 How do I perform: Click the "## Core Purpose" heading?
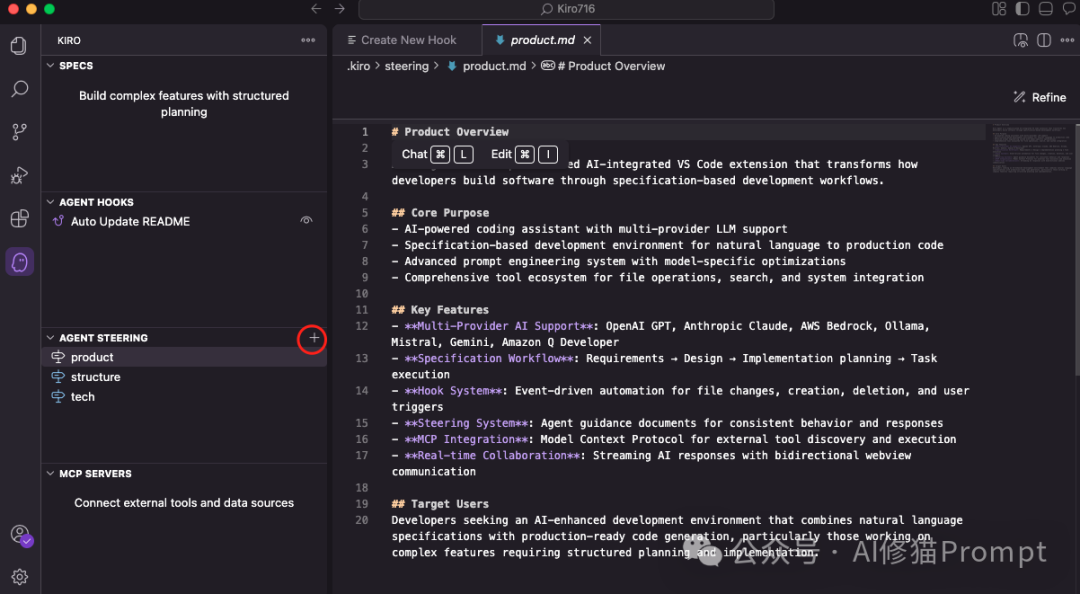click(x=440, y=213)
